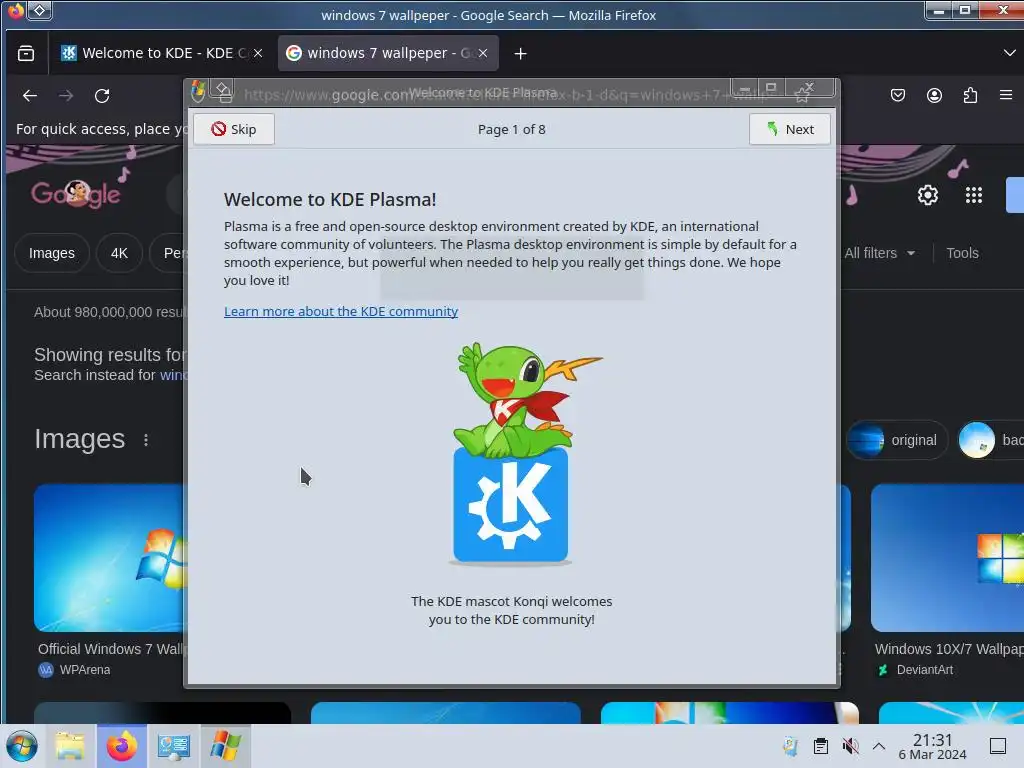Open the file manager from taskbar

(70, 746)
